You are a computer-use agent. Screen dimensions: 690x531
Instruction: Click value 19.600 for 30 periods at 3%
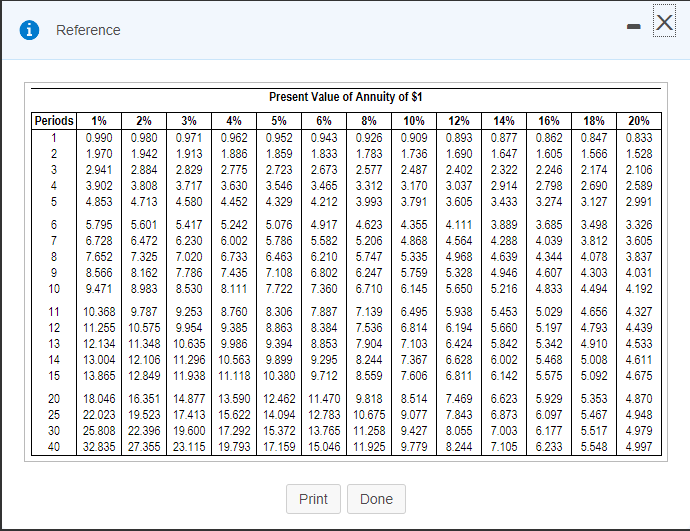tap(189, 430)
